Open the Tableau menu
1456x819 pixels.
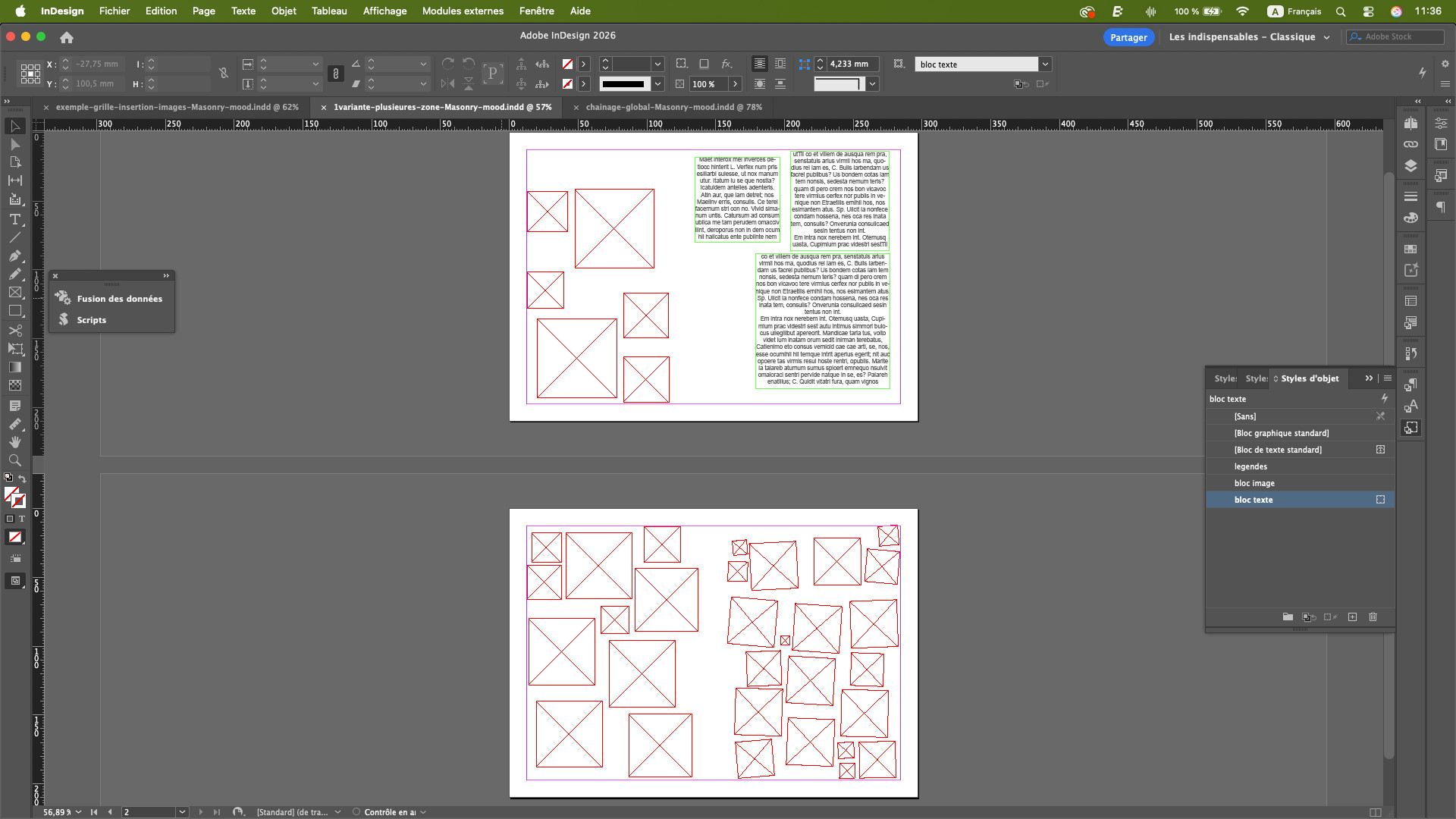[x=328, y=11]
